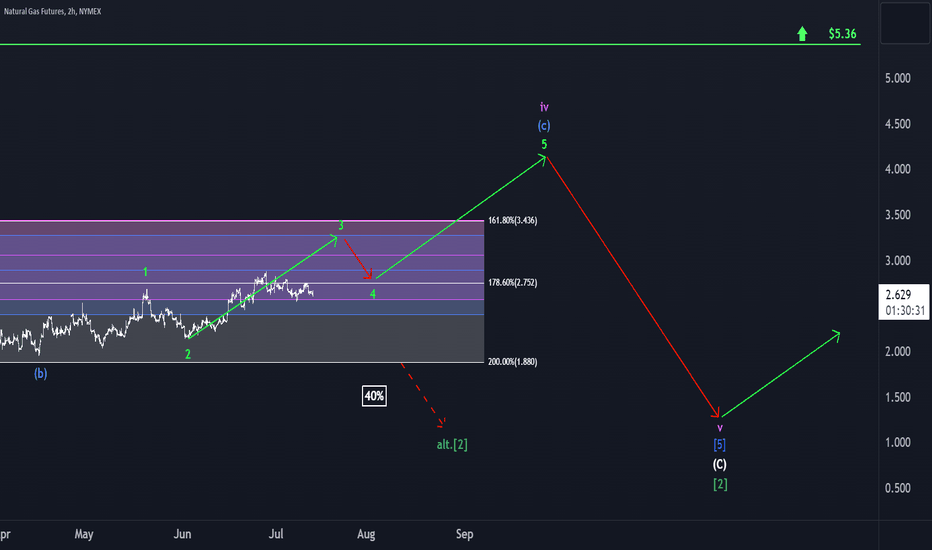
Task: Select the 161.80%(3.436) Fibonacci label
Action: click(x=512, y=221)
